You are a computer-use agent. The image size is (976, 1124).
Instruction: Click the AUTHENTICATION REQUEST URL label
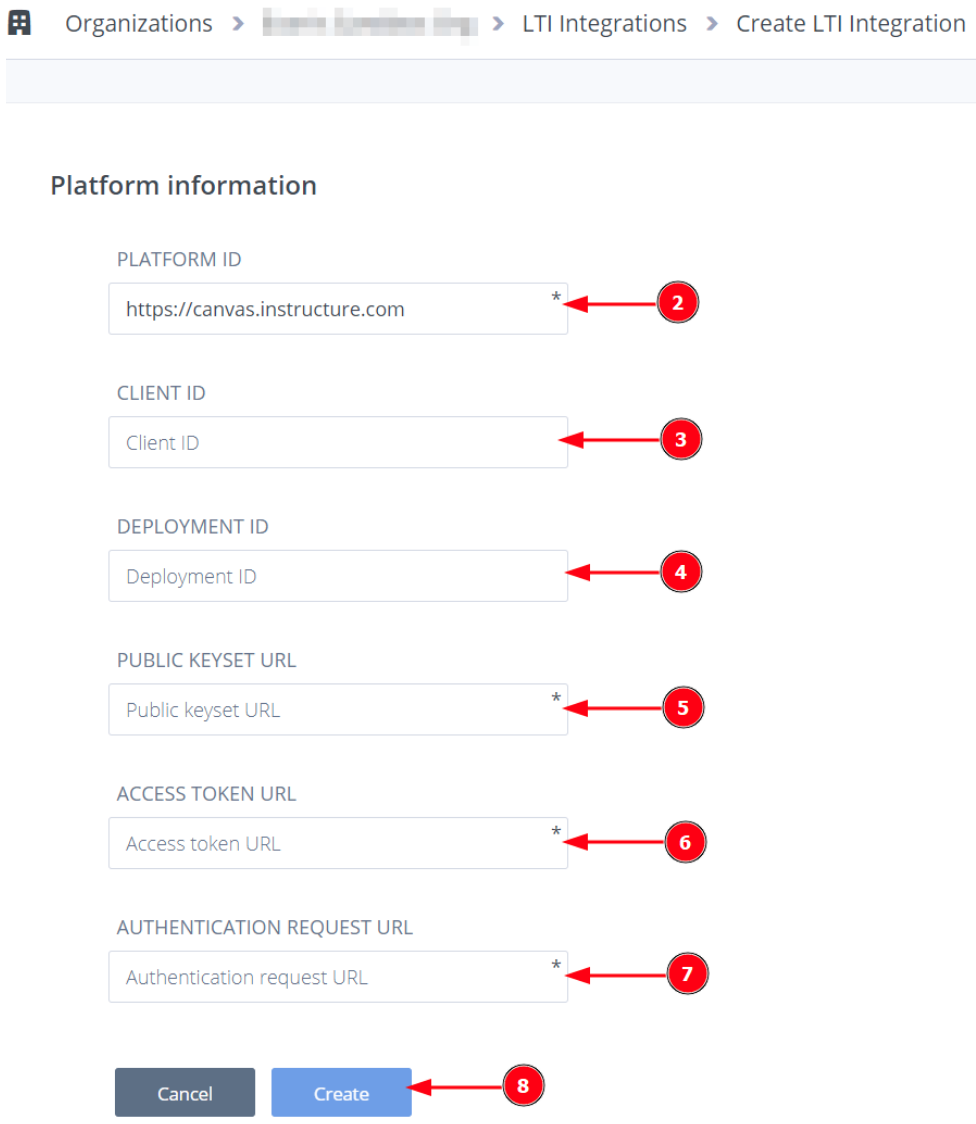[264, 928]
